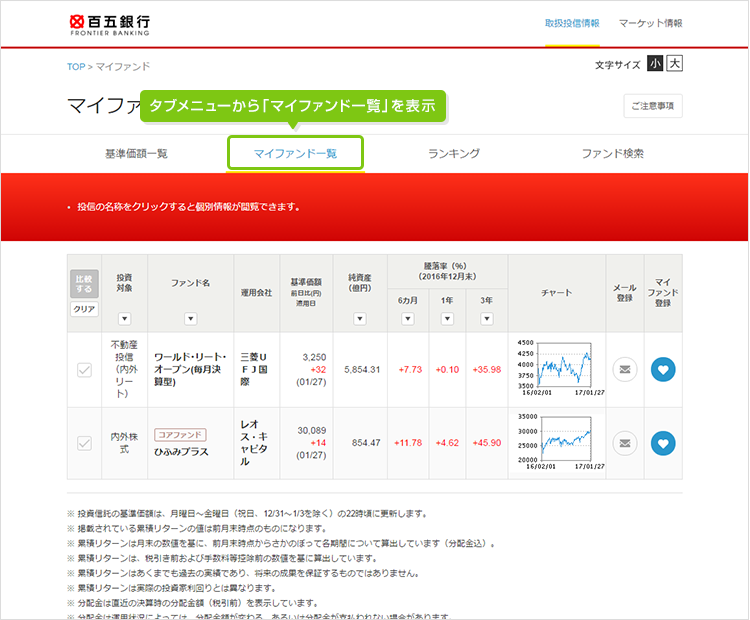
Task: Click the TOP breadcrumb link
Action: pos(76,66)
